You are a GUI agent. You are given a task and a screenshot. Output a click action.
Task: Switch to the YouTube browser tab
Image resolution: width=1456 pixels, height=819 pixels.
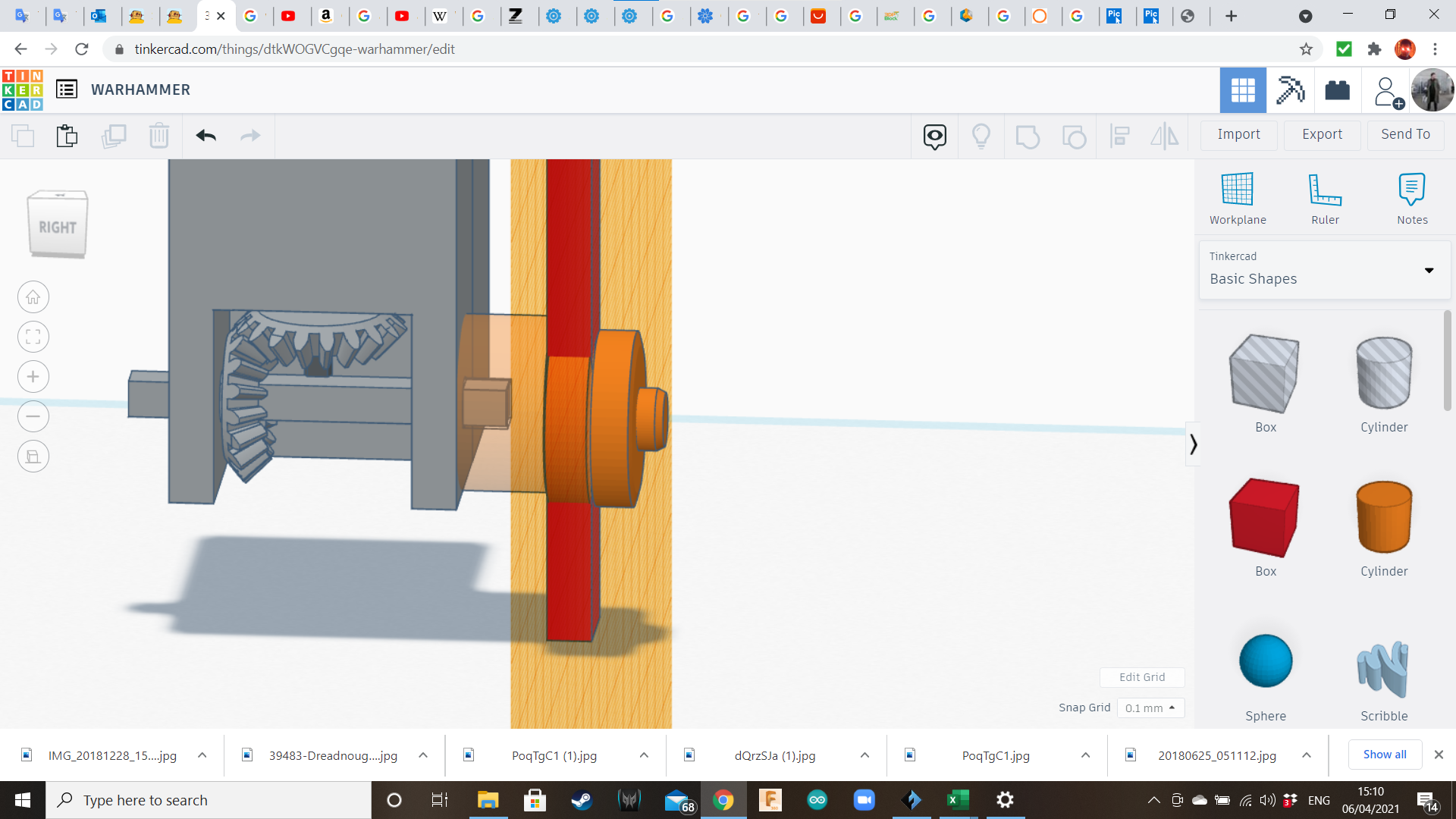click(289, 16)
